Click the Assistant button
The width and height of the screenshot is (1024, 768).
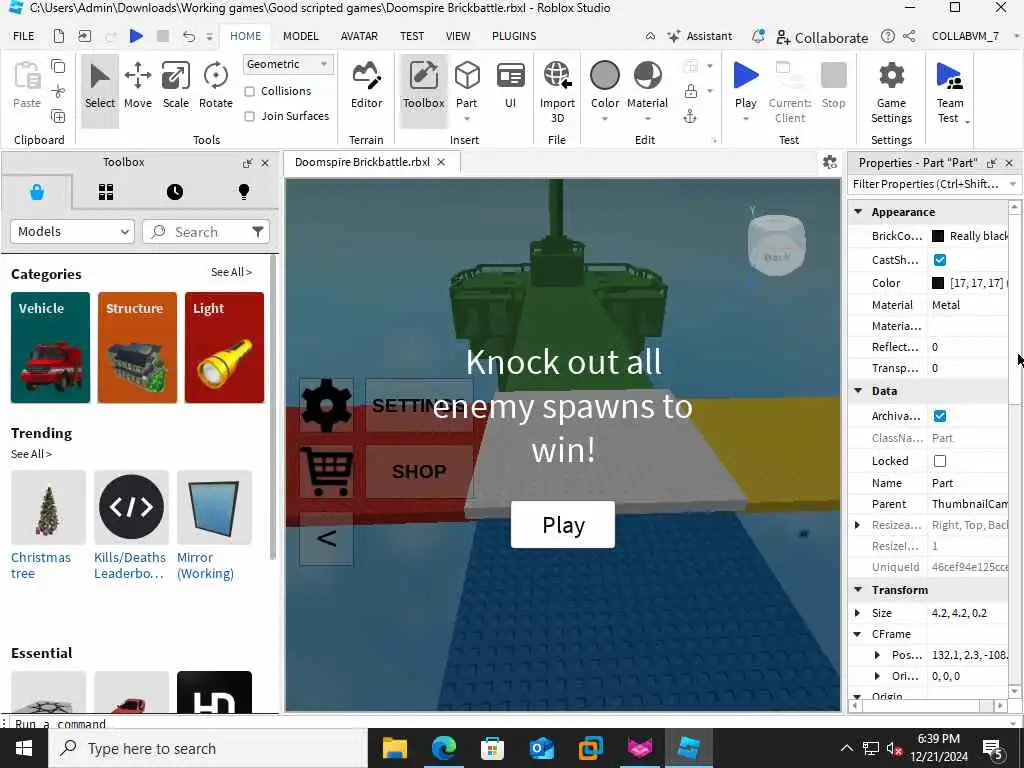700,37
